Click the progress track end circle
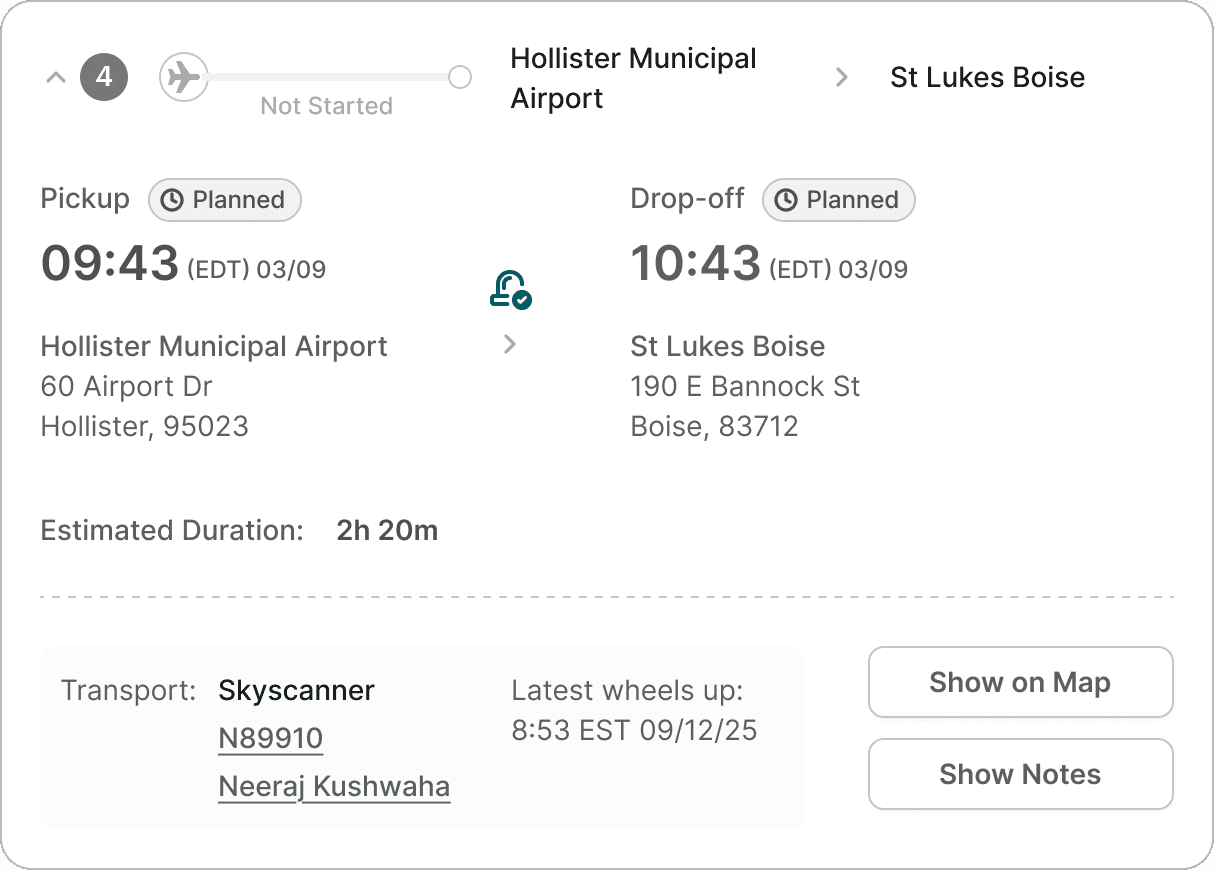 pos(460,77)
